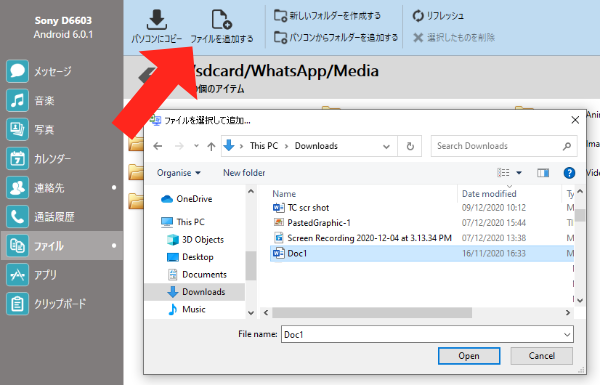Select Files (ファイル) in the sidebar

(x=61, y=245)
